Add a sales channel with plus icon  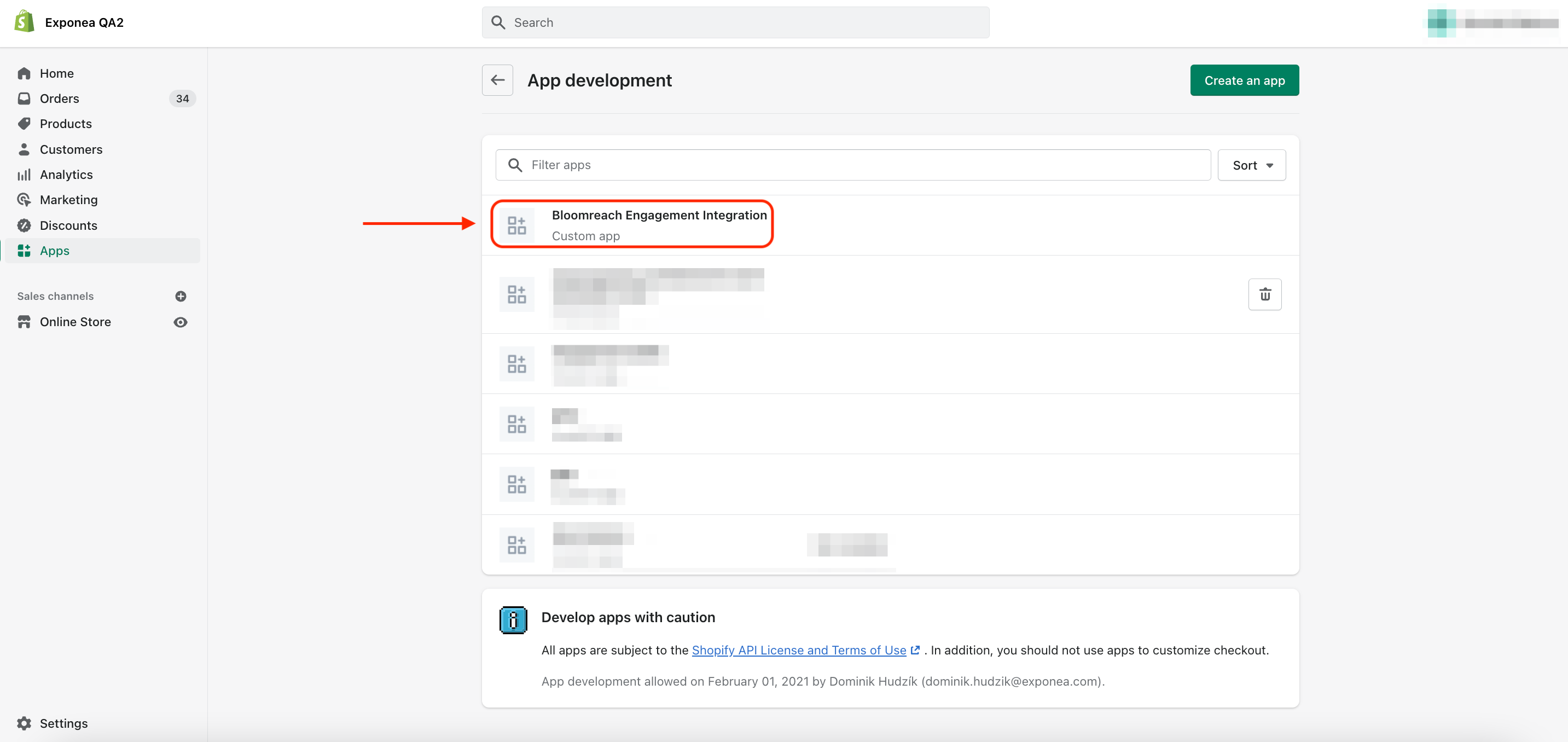click(x=181, y=297)
